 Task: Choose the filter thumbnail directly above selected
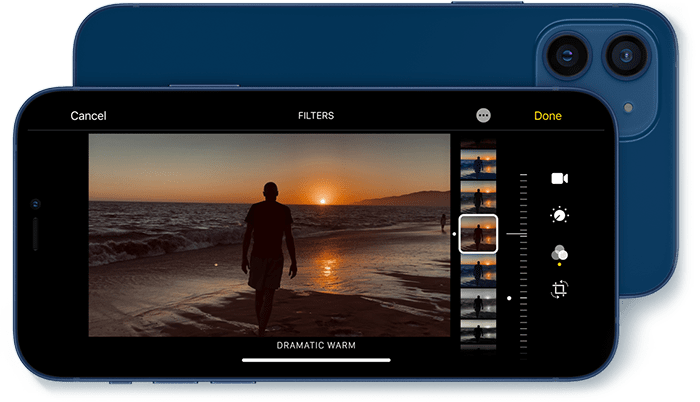coord(478,197)
